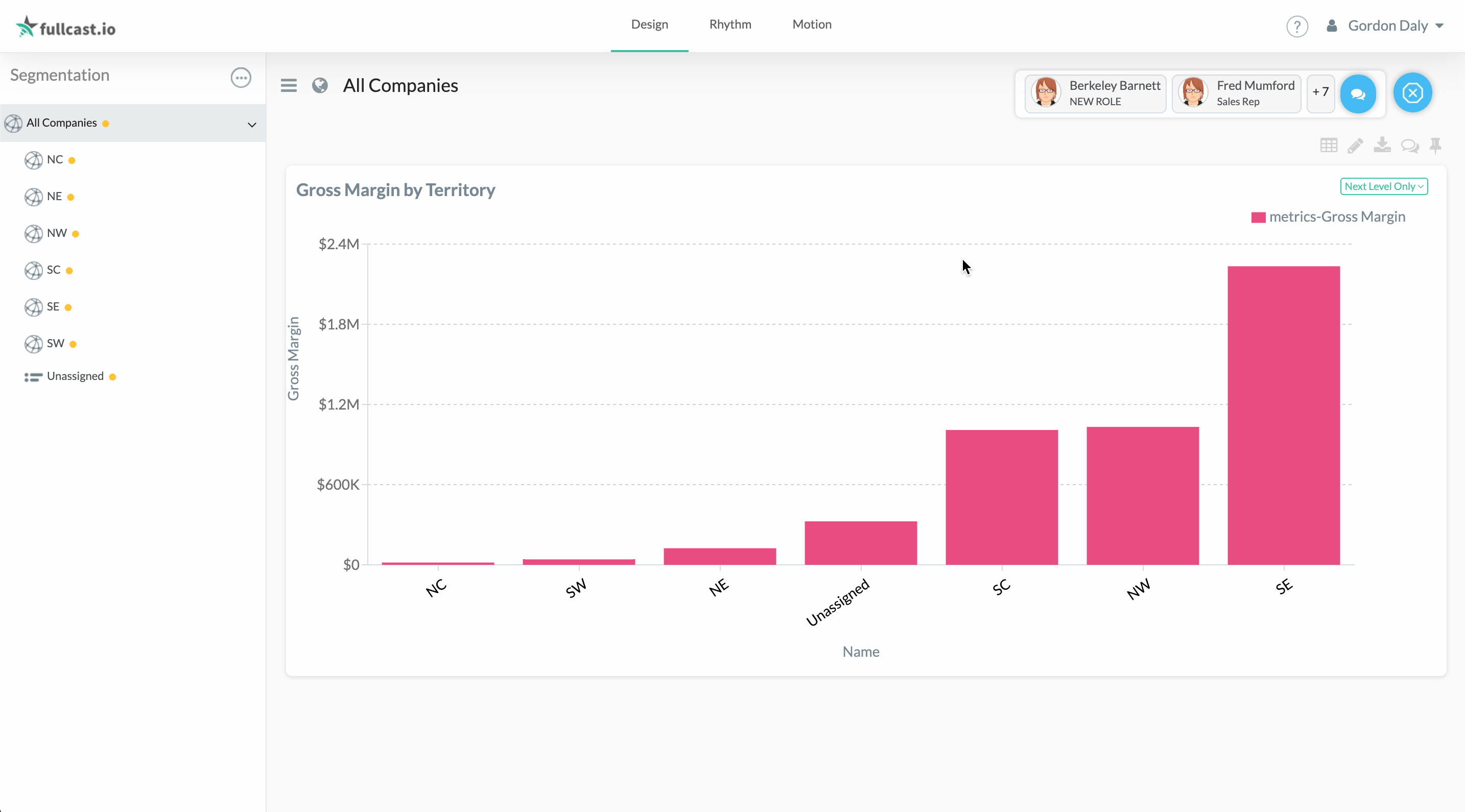The width and height of the screenshot is (1465, 812).
Task: Open the Next Level Only dropdown
Action: click(1383, 186)
